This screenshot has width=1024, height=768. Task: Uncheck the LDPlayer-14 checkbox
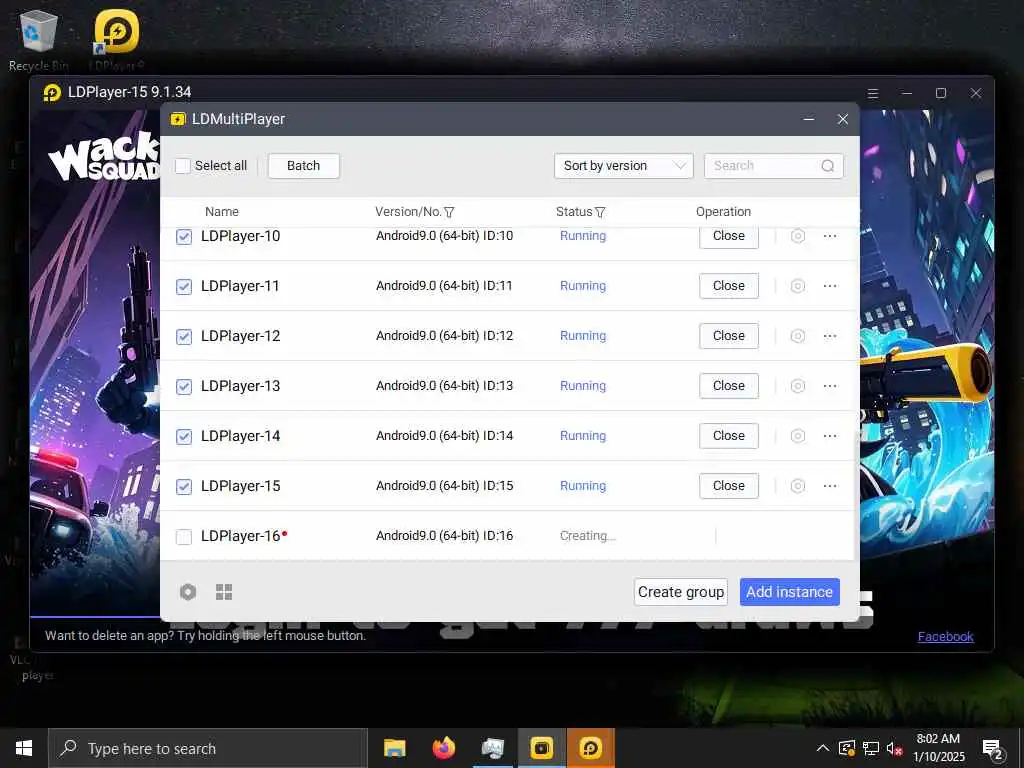pos(184,436)
